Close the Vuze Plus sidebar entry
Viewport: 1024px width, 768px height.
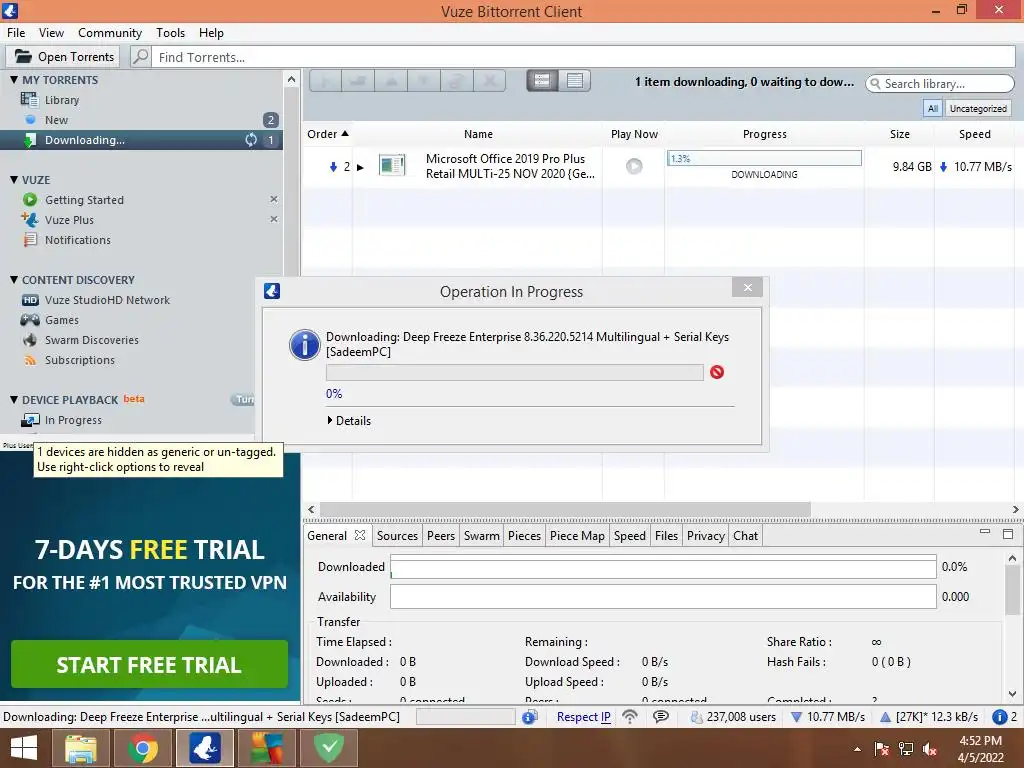click(x=274, y=219)
